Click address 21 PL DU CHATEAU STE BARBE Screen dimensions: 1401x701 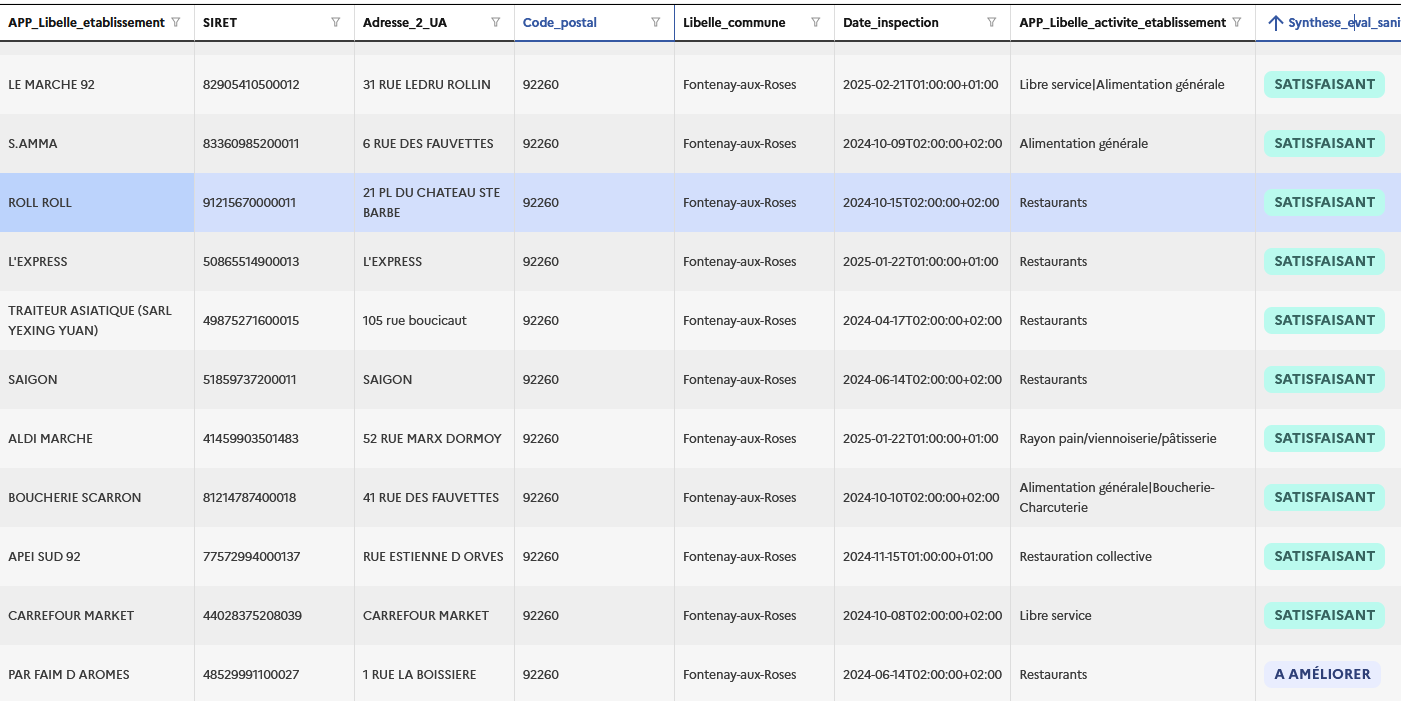click(x=431, y=202)
